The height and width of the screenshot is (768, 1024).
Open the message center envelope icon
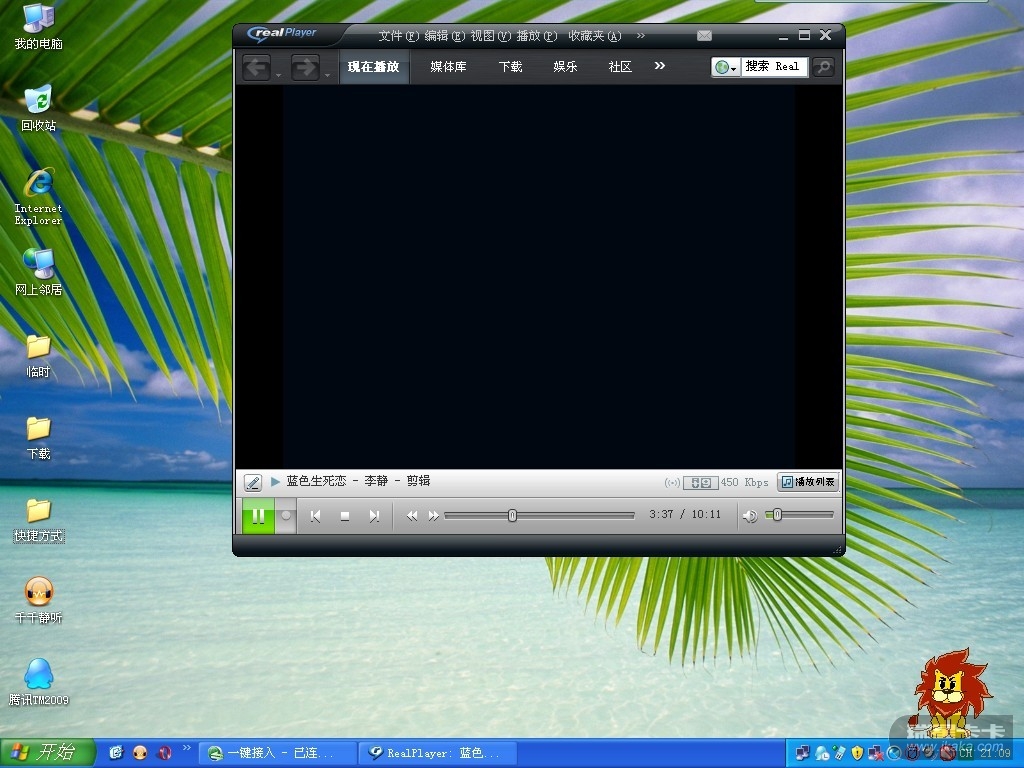[704, 36]
